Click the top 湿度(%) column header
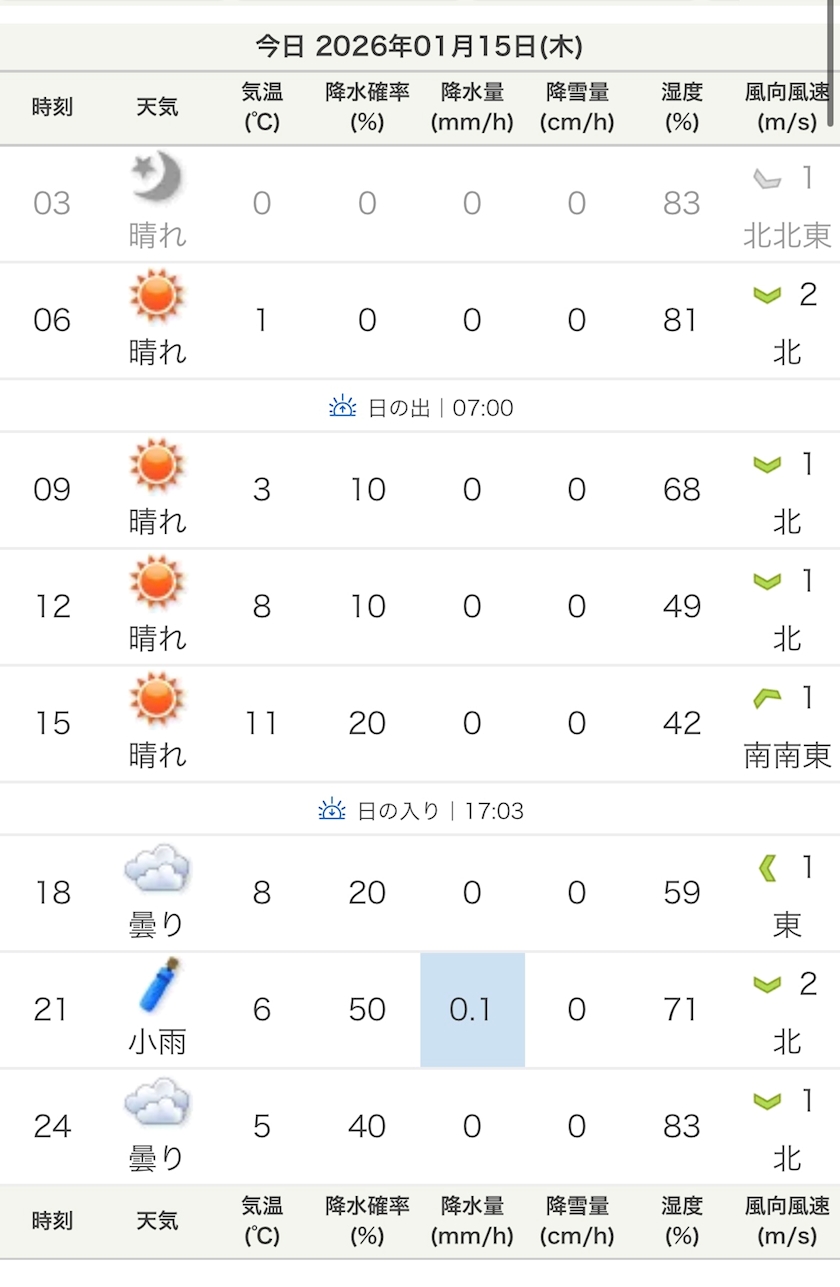This screenshot has height=1287, width=840. click(x=682, y=108)
